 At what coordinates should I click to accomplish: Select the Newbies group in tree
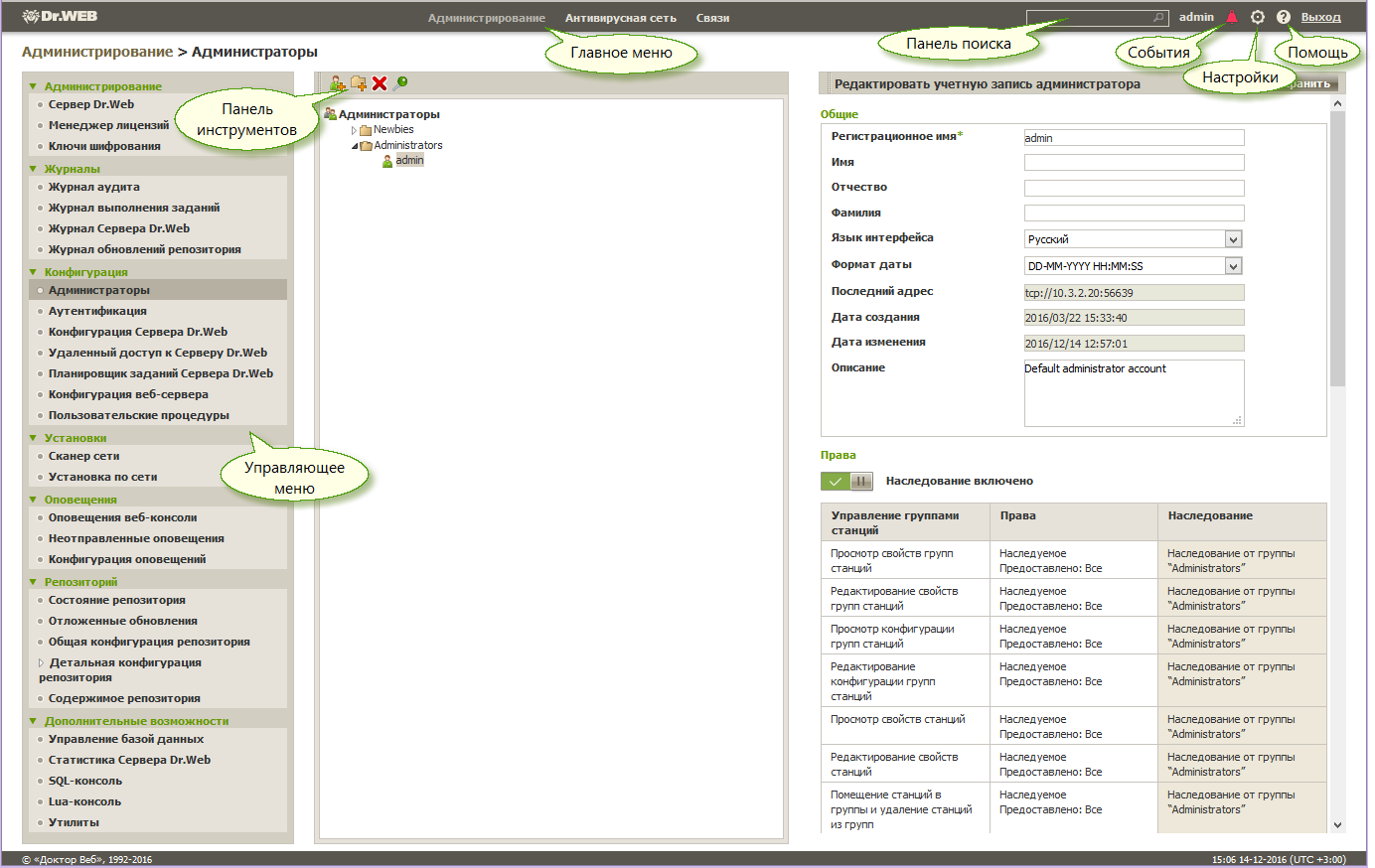tap(393, 130)
